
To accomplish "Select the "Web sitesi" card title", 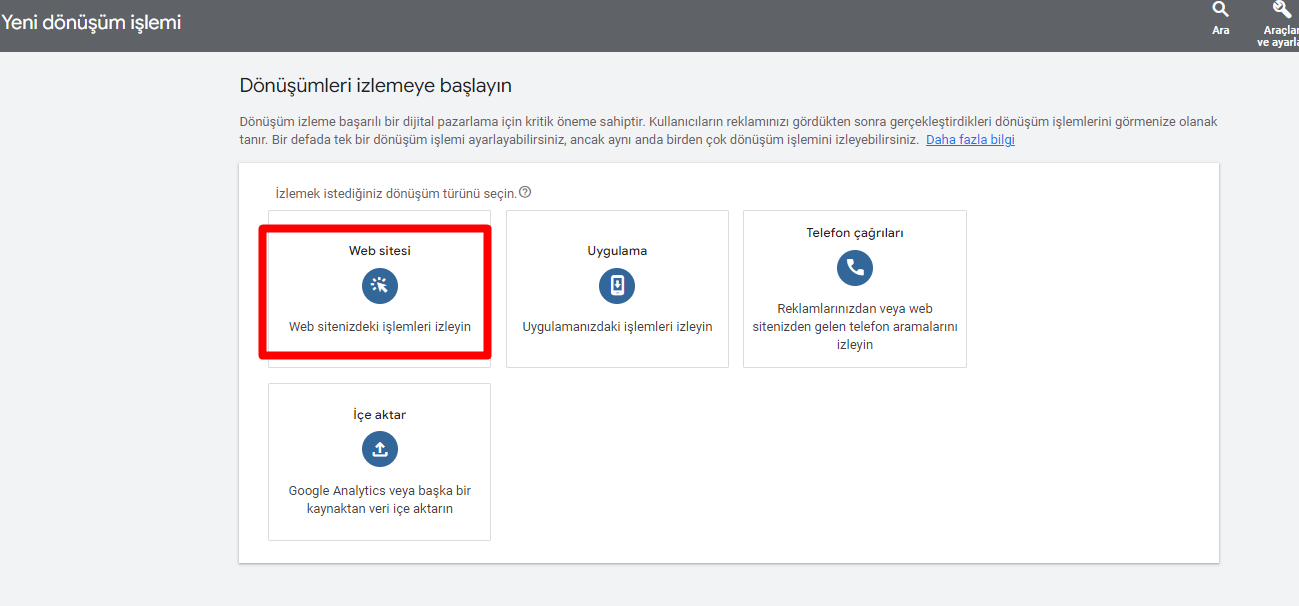I will (x=380, y=251).
